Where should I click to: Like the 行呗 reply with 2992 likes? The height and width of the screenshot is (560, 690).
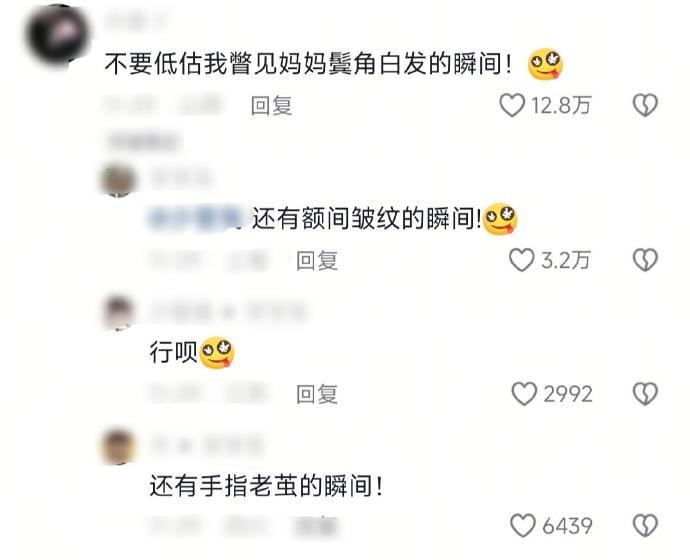click(524, 393)
